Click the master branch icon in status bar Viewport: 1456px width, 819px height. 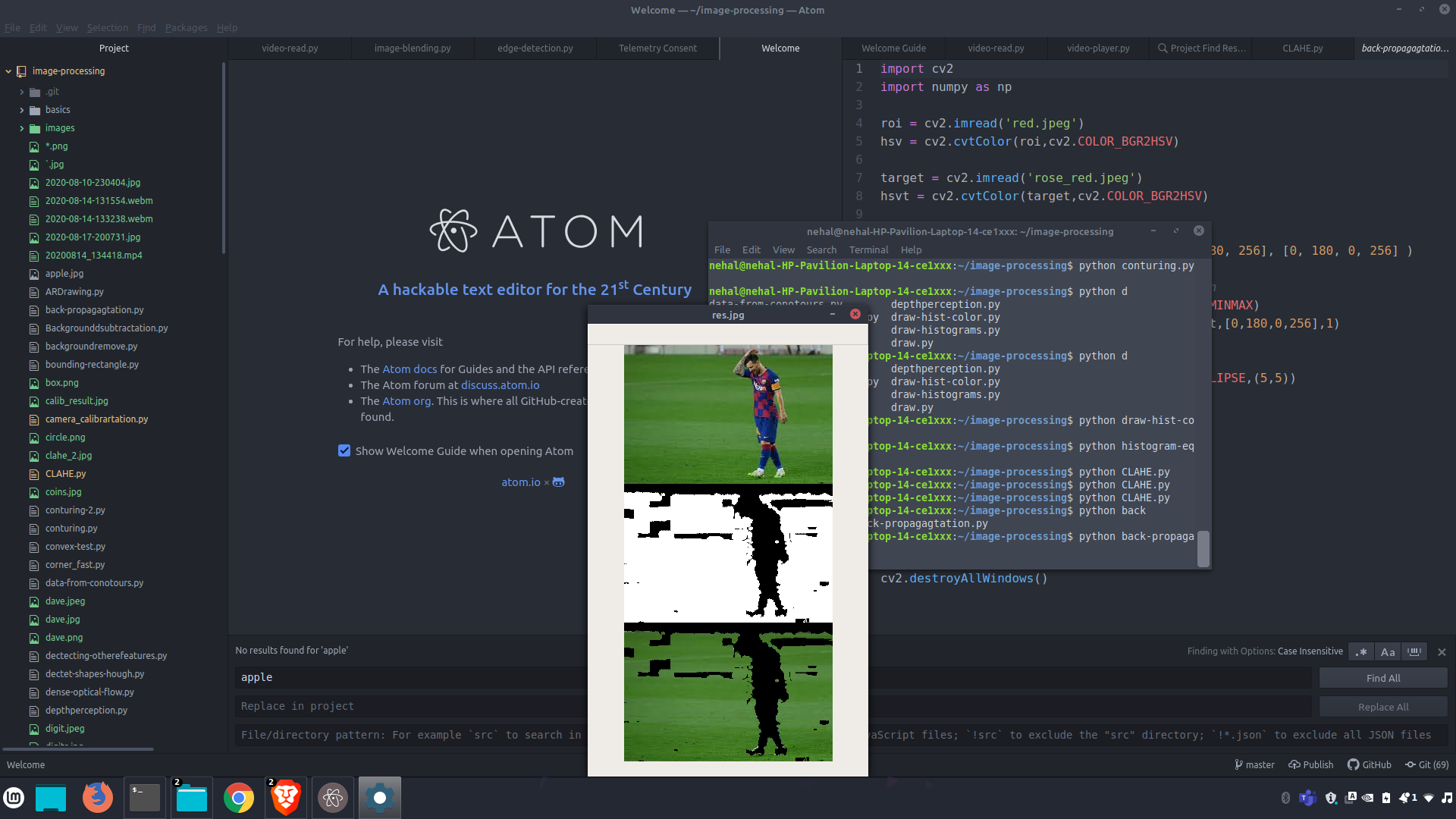coord(1239,765)
